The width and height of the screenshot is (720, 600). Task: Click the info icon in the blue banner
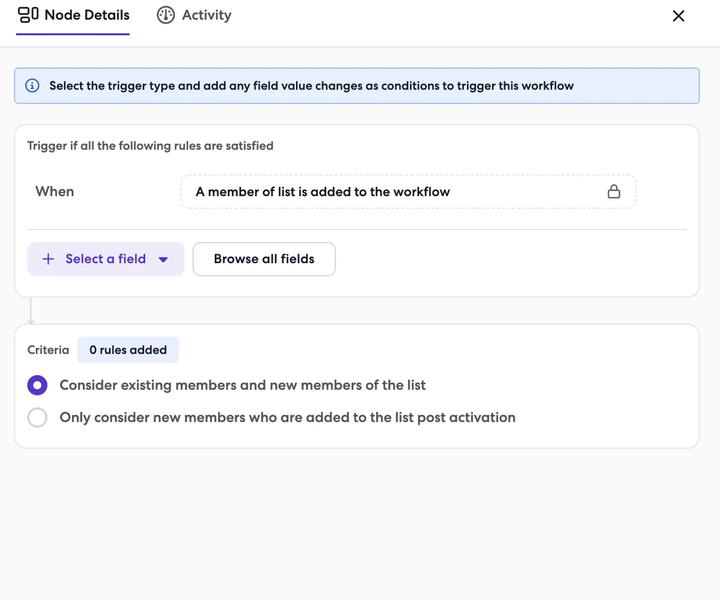coord(32,86)
